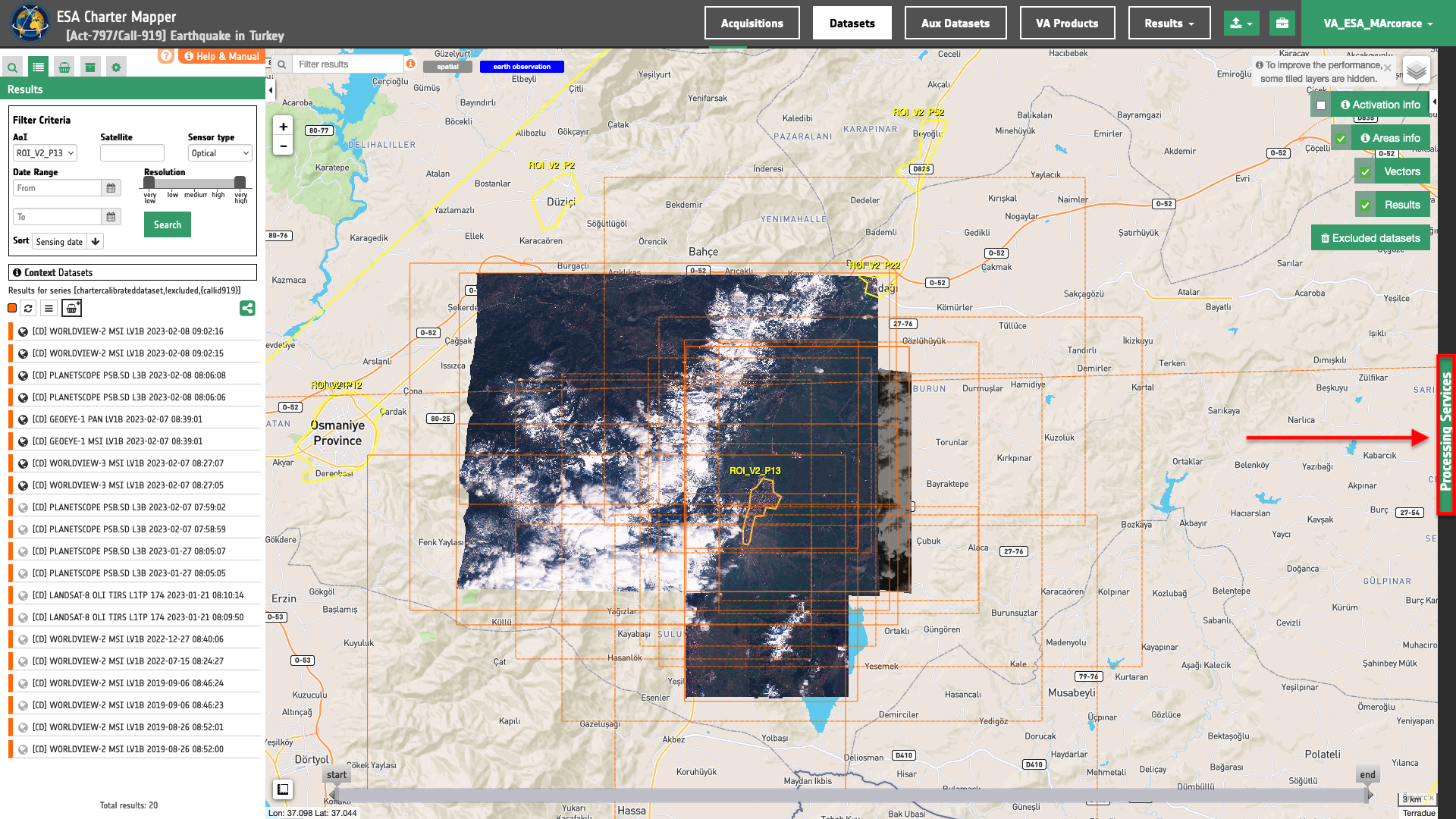
Task: Open the VA Products tab
Action: (1067, 24)
